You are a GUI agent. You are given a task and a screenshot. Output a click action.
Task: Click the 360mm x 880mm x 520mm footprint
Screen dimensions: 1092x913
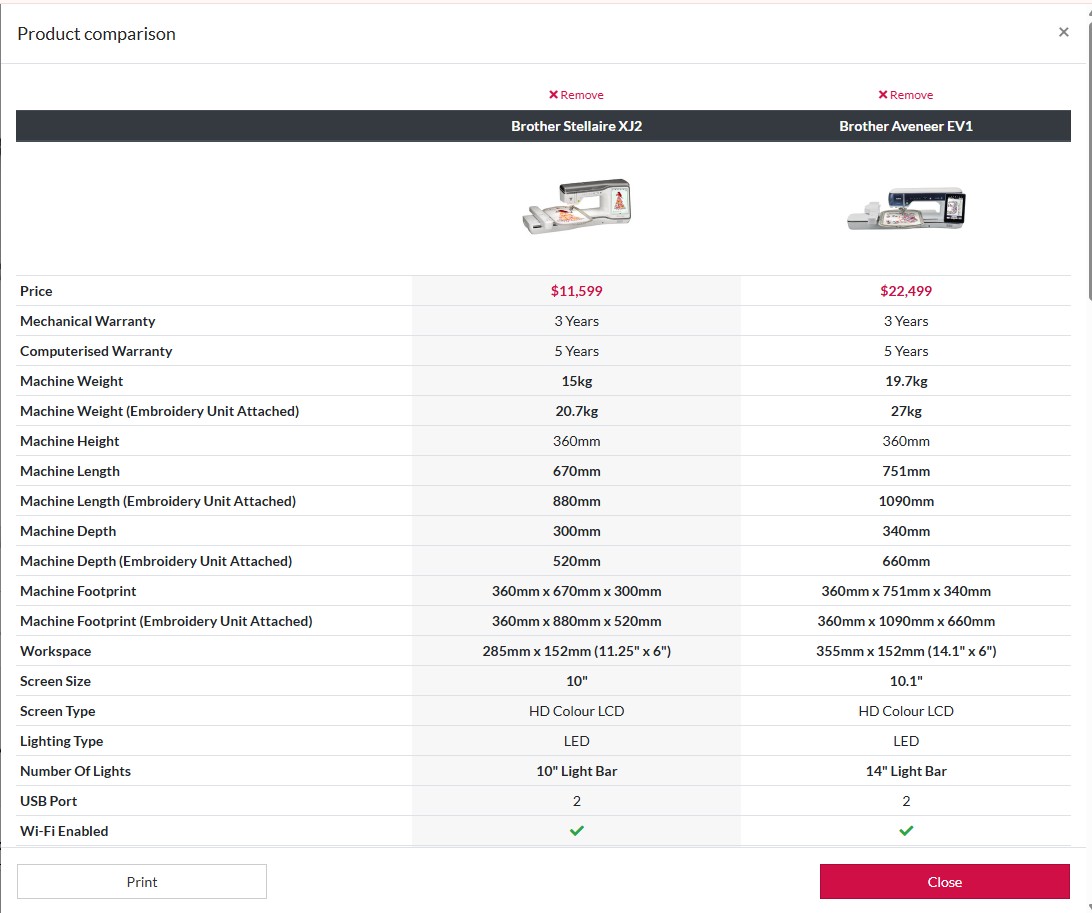[x=577, y=621]
